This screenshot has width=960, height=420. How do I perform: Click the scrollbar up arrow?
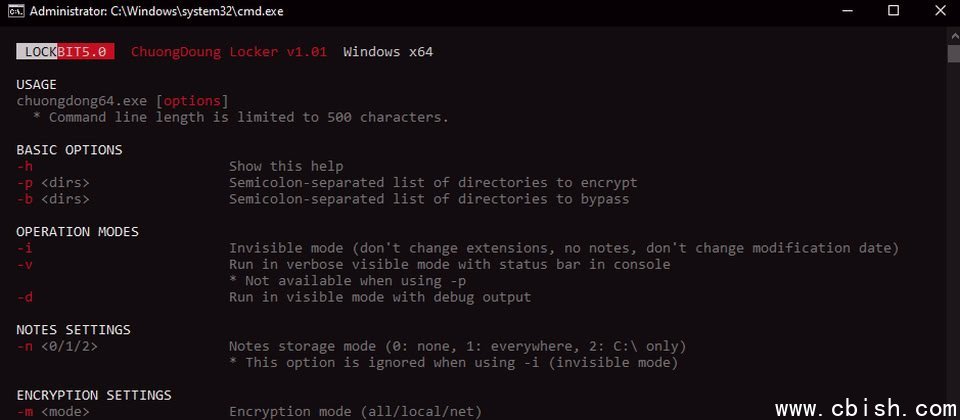[x=953, y=37]
